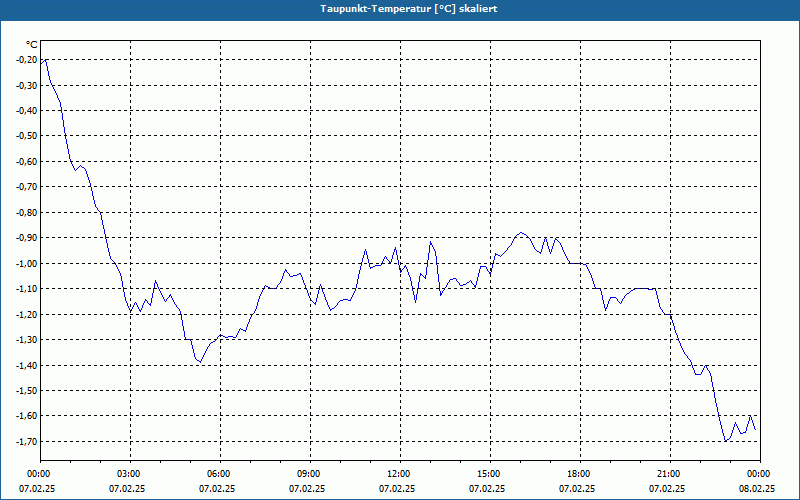Screen dimensions: 800x500
Task: Click the 03:00 time axis label
Action: [131, 474]
